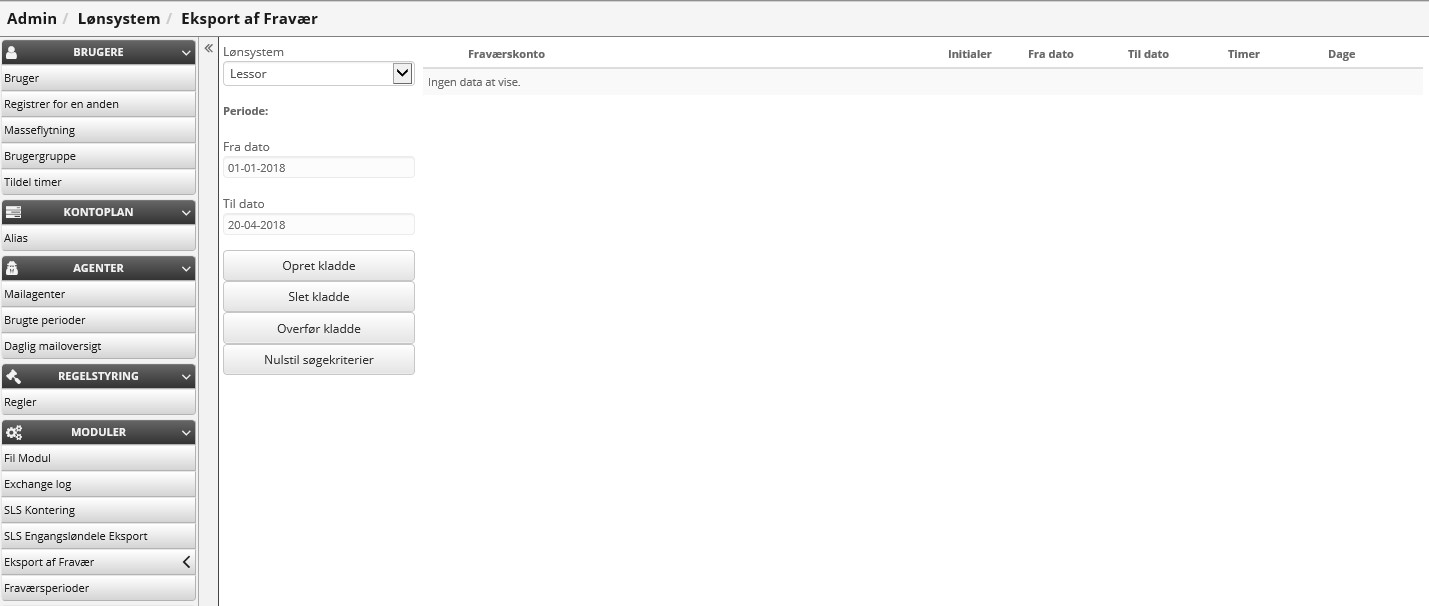Click the Kontoplan section icon
1429x606 pixels.
click(x=13, y=212)
